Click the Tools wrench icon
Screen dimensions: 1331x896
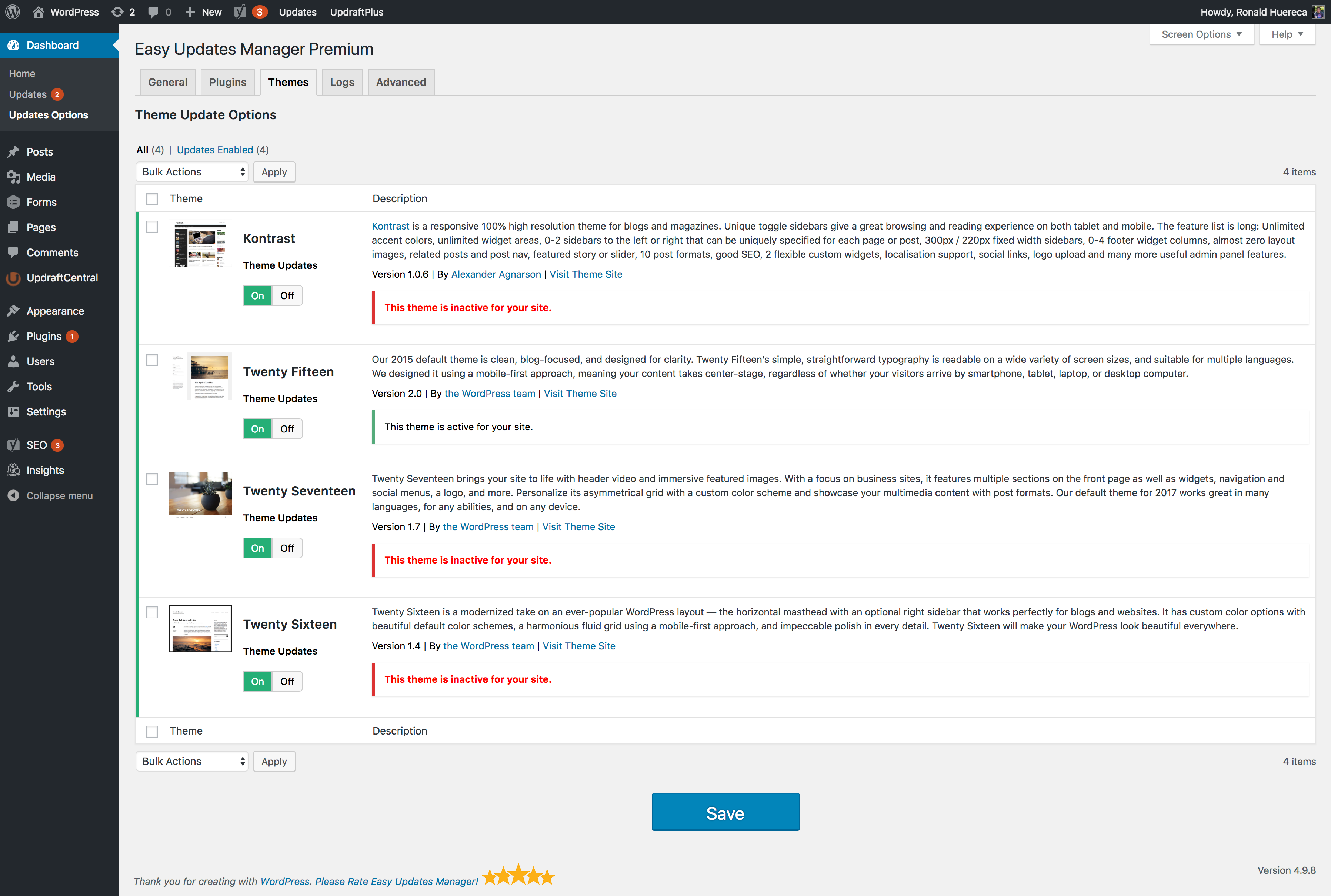tap(14, 386)
